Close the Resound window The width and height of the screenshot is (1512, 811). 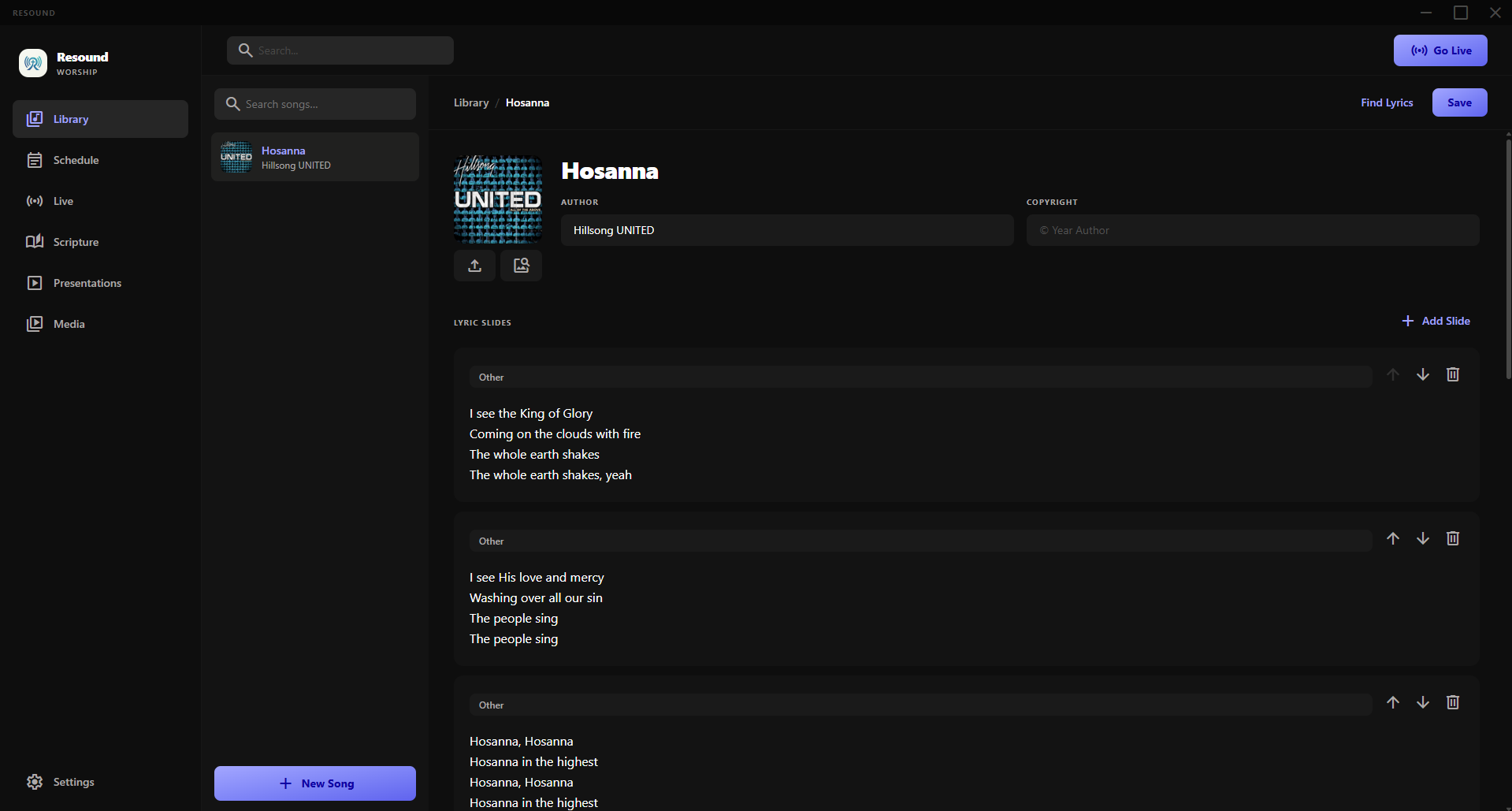point(1495,13)
